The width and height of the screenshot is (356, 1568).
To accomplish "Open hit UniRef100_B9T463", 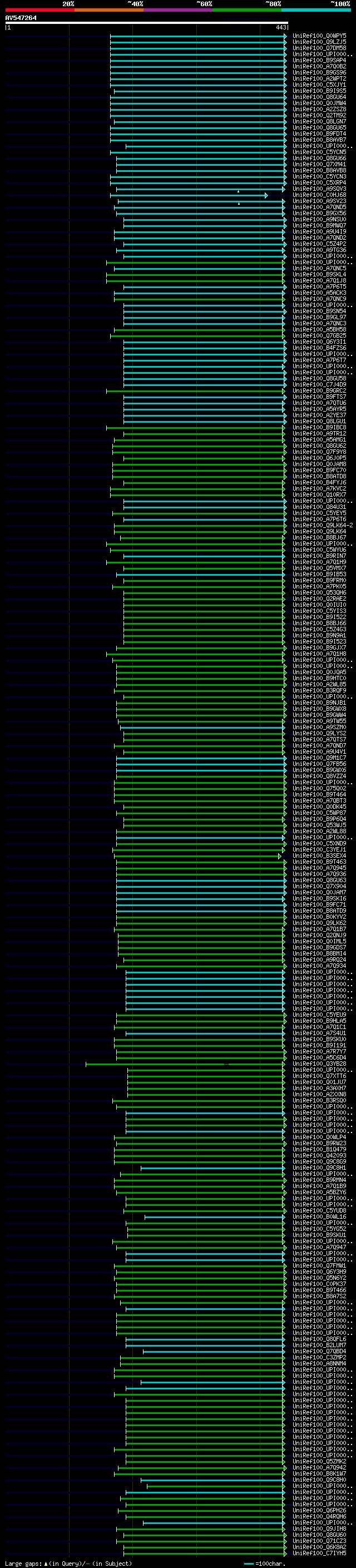I will (319, 862).
